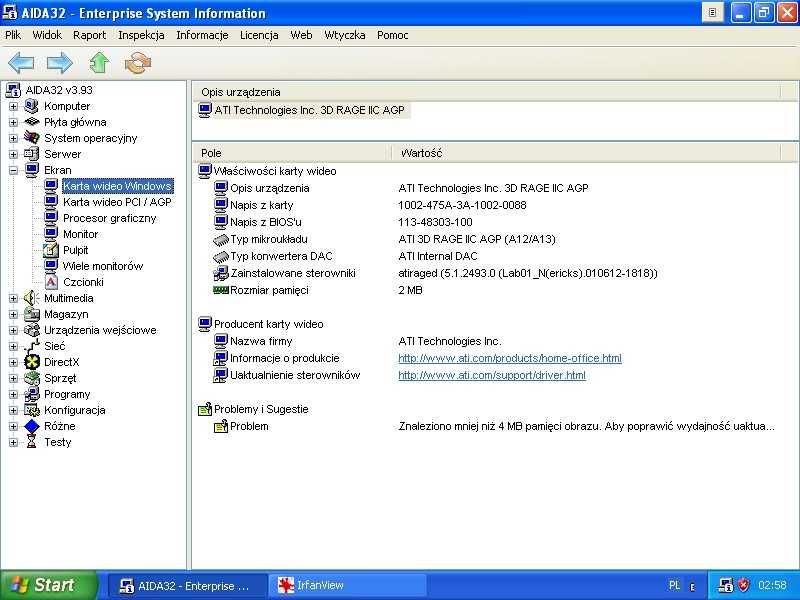The height and width of the screenshot is (600, 800).
Task: Click the Forward navigation arrow
Action: [60, 63]
